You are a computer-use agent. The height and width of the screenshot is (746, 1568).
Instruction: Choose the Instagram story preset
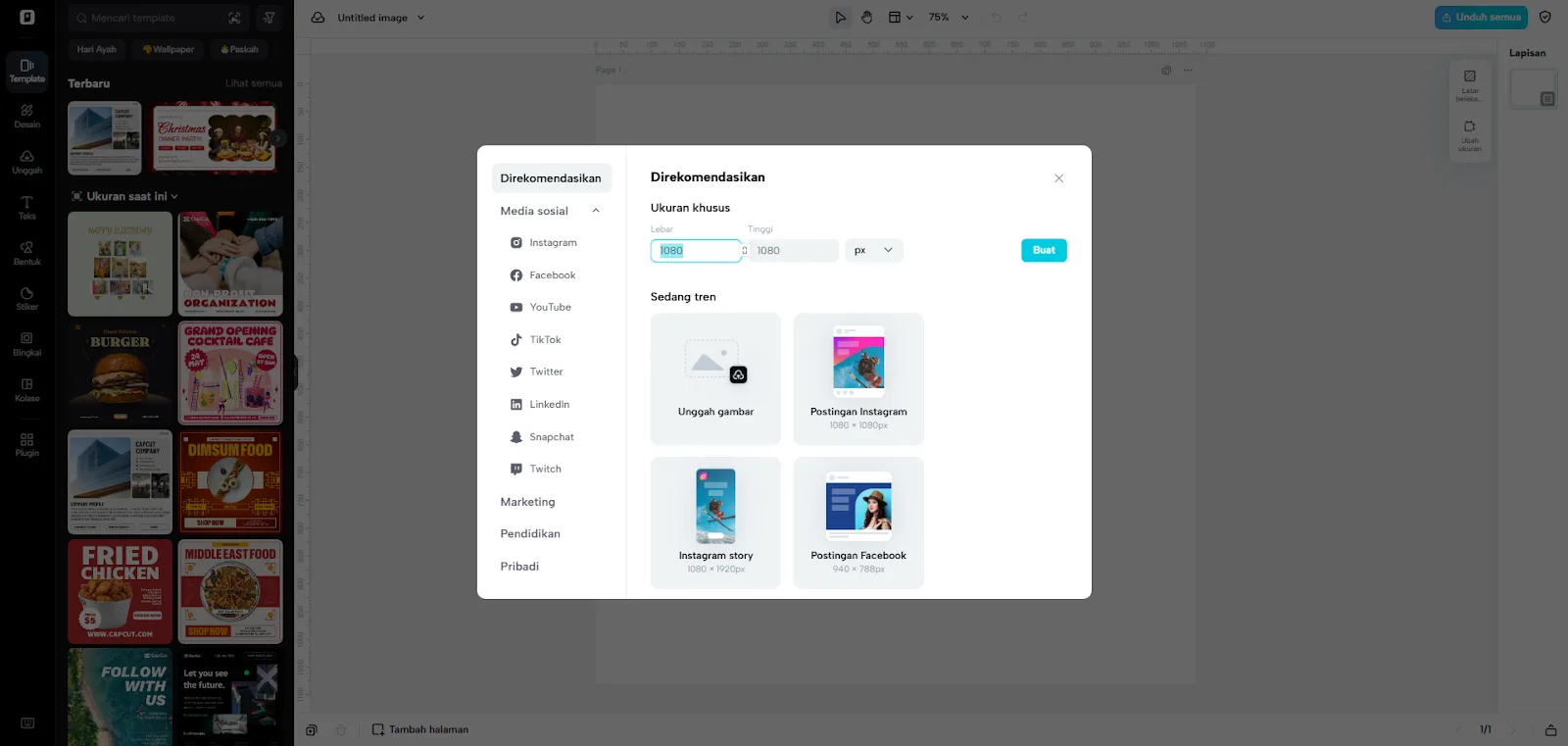[x=715, y=522]
